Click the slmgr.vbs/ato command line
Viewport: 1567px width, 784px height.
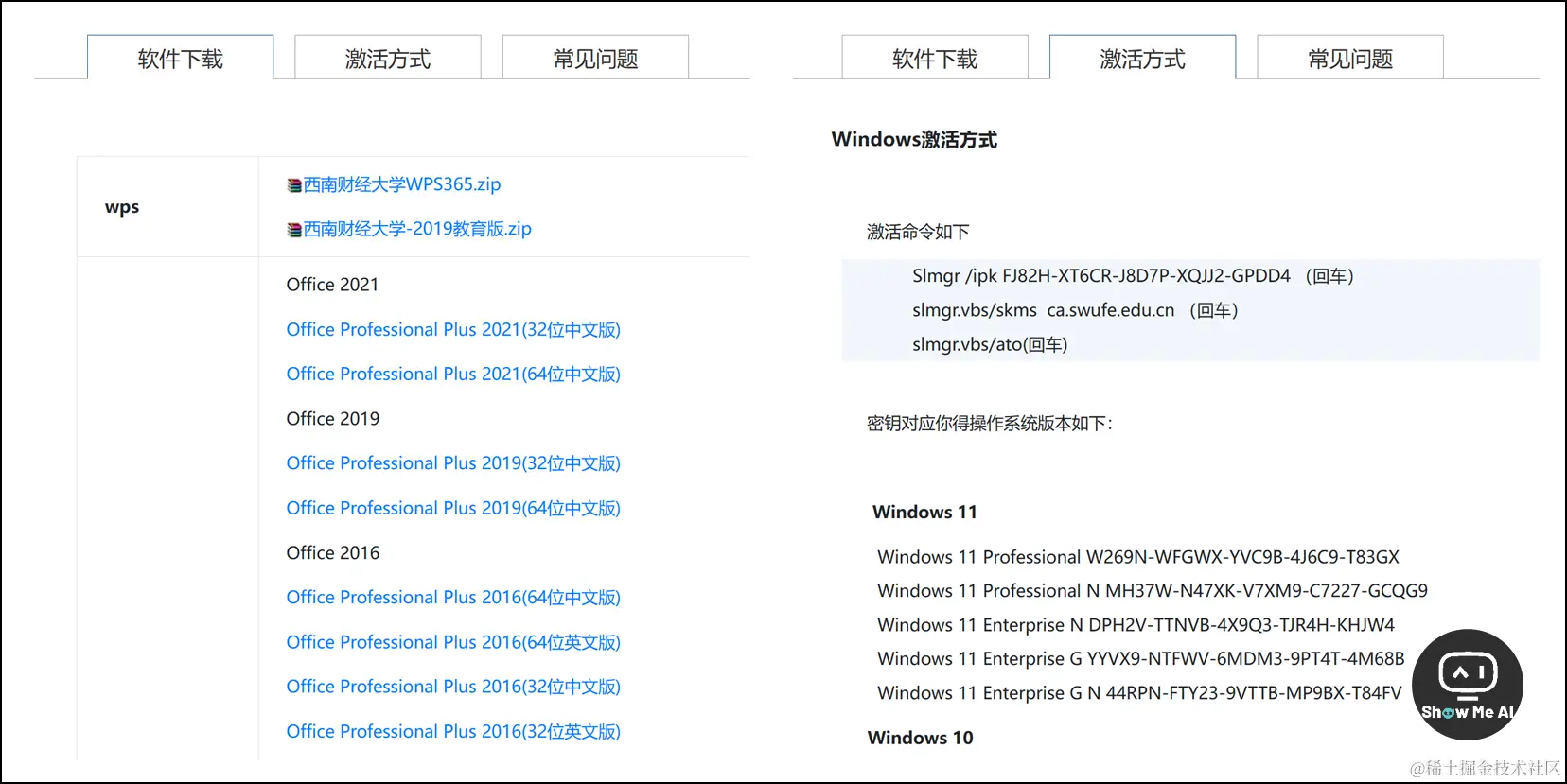pyautogui.click(x=990, y=344)
